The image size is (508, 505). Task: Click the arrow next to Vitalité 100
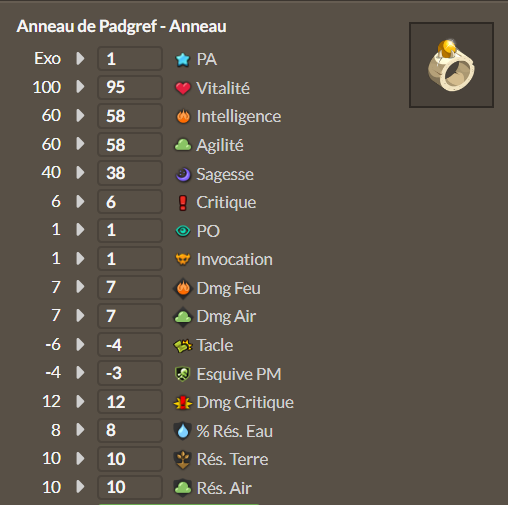(x=80, y=87)
